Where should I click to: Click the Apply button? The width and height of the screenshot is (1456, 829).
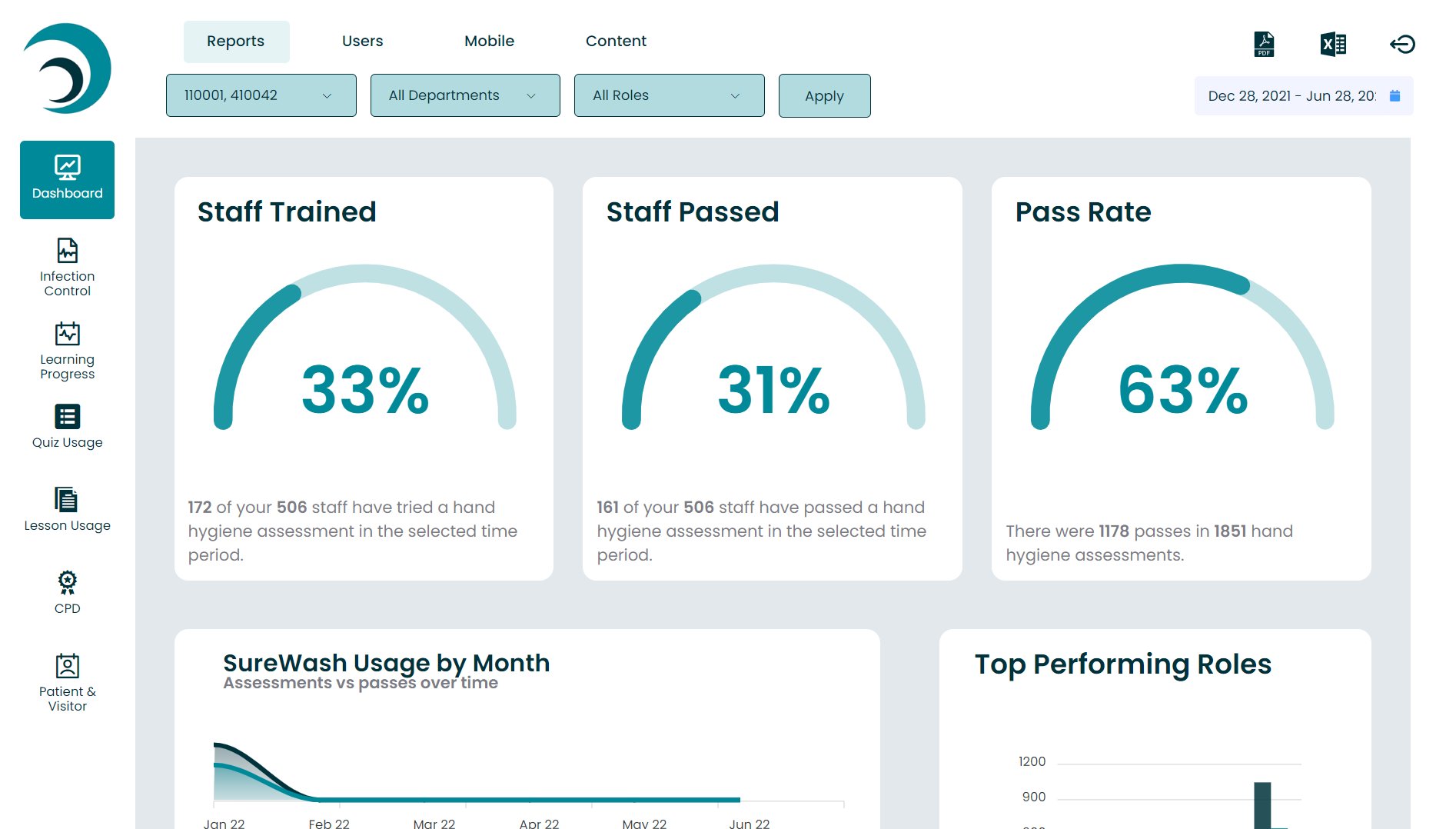(x=824, y=95)
